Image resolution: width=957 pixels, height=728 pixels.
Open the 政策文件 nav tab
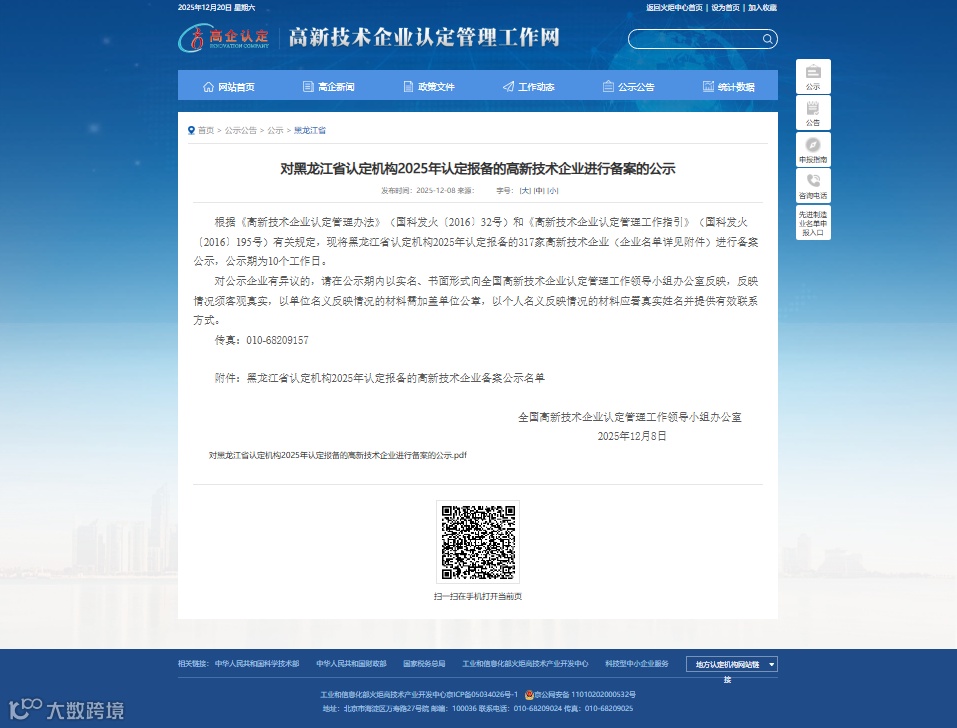pyautogui.click(x=429, y=87)
